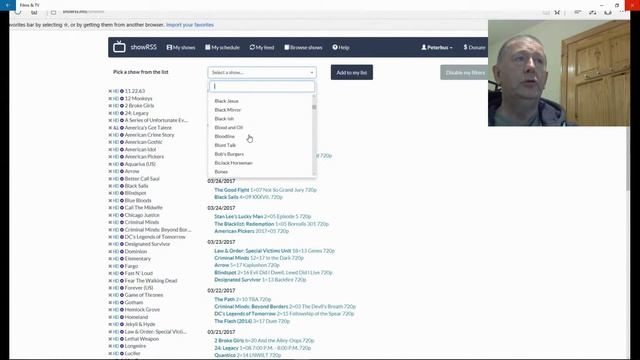Image resolution: width=640 pixels, height=360 pixels.
Task: Toggle HD quality for American Pickers
Action: tap(116, 157)
